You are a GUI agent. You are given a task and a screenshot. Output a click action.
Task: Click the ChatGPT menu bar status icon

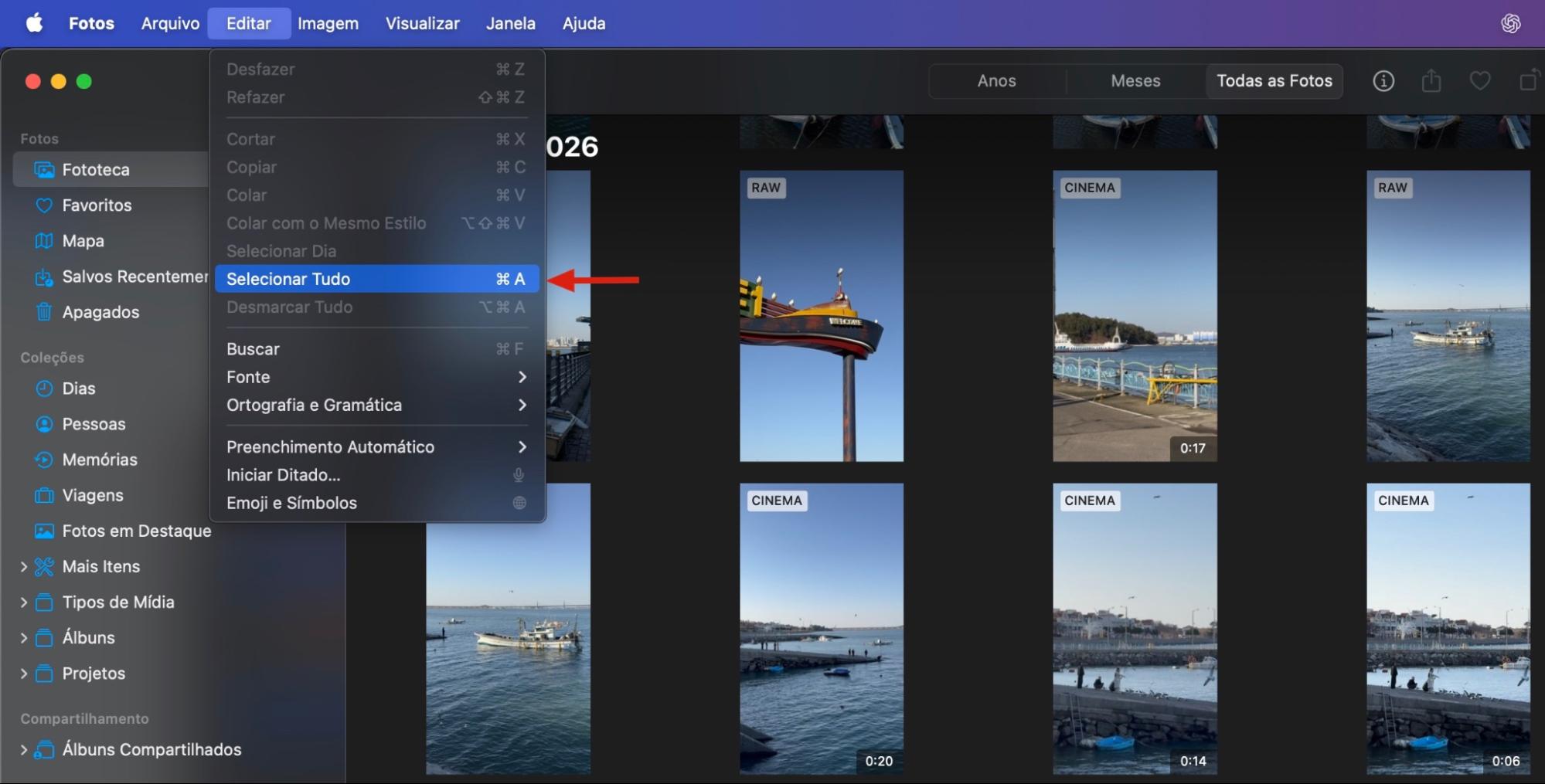(1511, 23)
